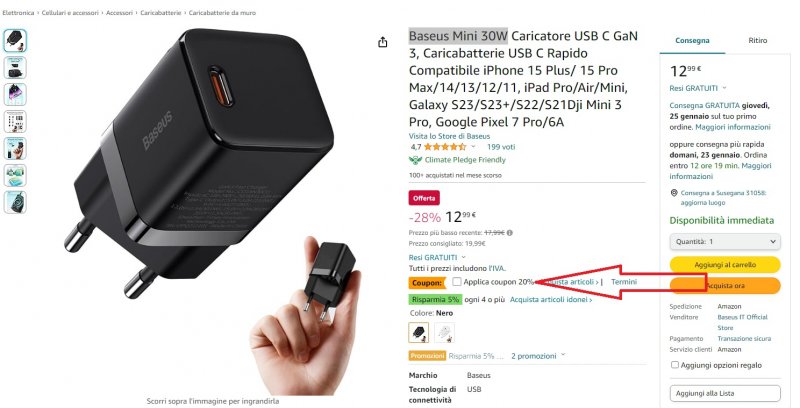This screenshot has width=800, height=408.
Task: Click the Climate Pledge Friendly leaf icon
Action: [x=415, y=160]
